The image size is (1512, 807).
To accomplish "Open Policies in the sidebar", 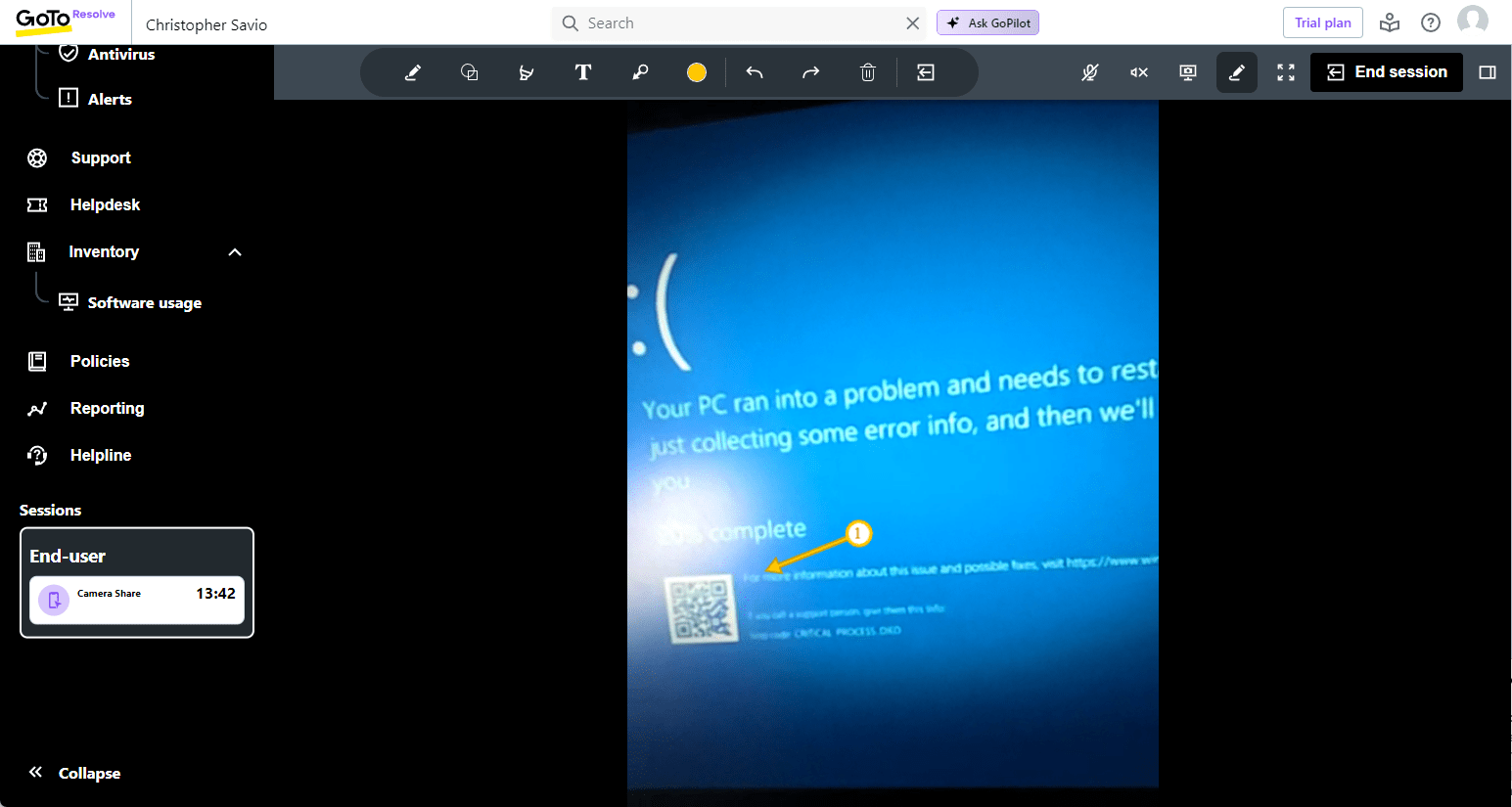I will tap(78, 361).
